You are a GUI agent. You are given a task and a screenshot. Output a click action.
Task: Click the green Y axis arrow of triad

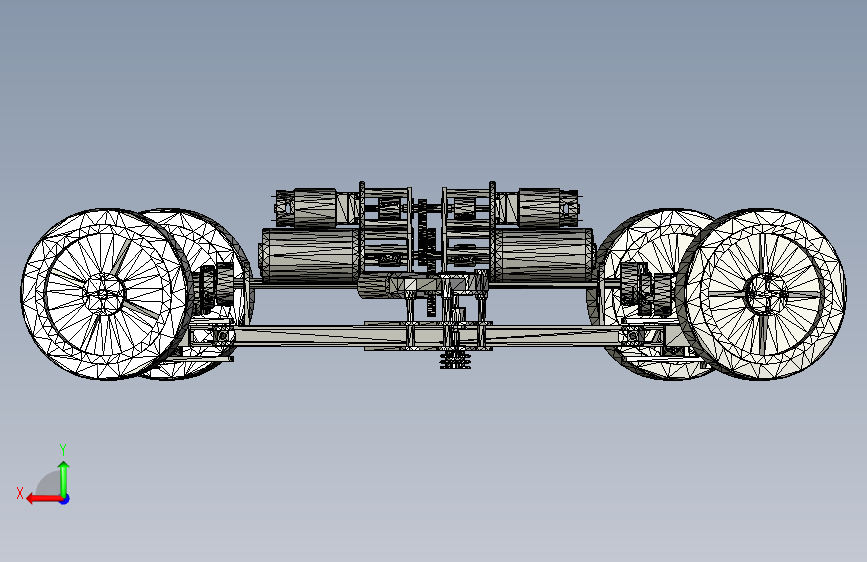coord(64,478)
